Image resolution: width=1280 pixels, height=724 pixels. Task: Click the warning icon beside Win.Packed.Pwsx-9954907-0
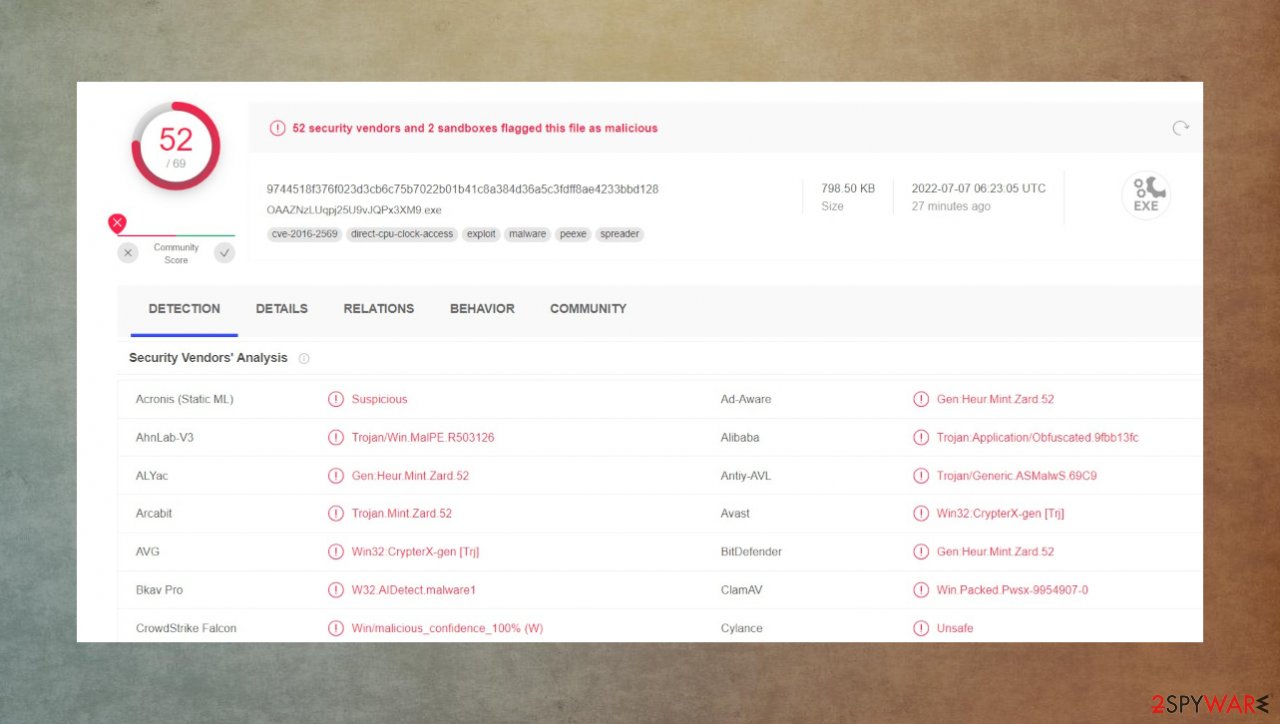tap(921, 590)
